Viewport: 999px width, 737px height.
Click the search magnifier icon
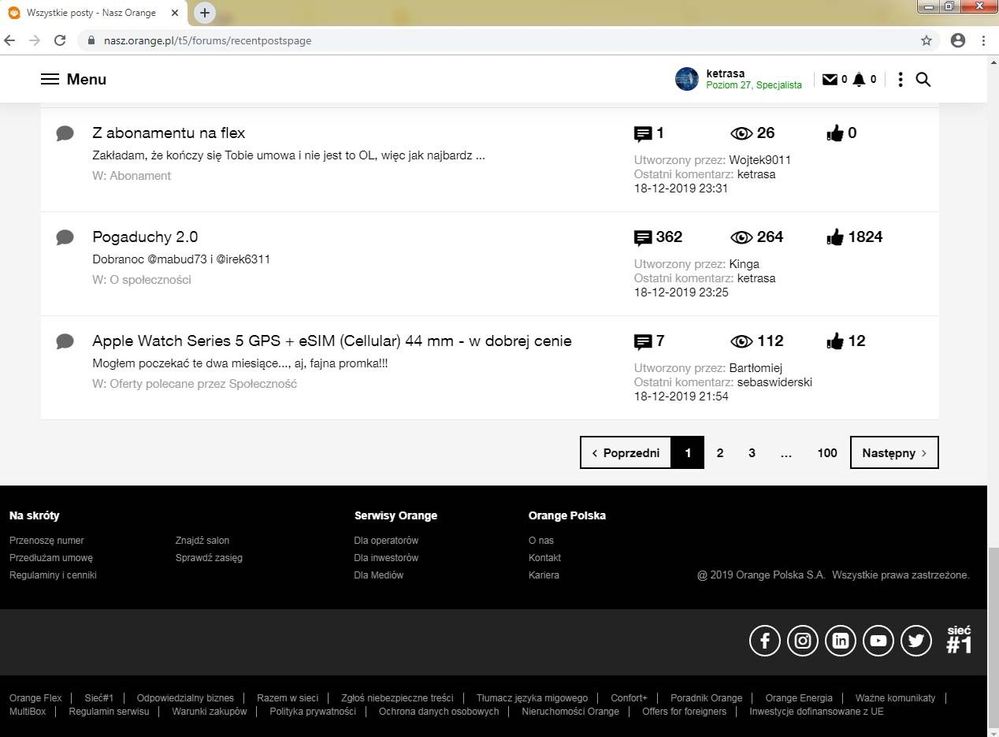point(923,79)
